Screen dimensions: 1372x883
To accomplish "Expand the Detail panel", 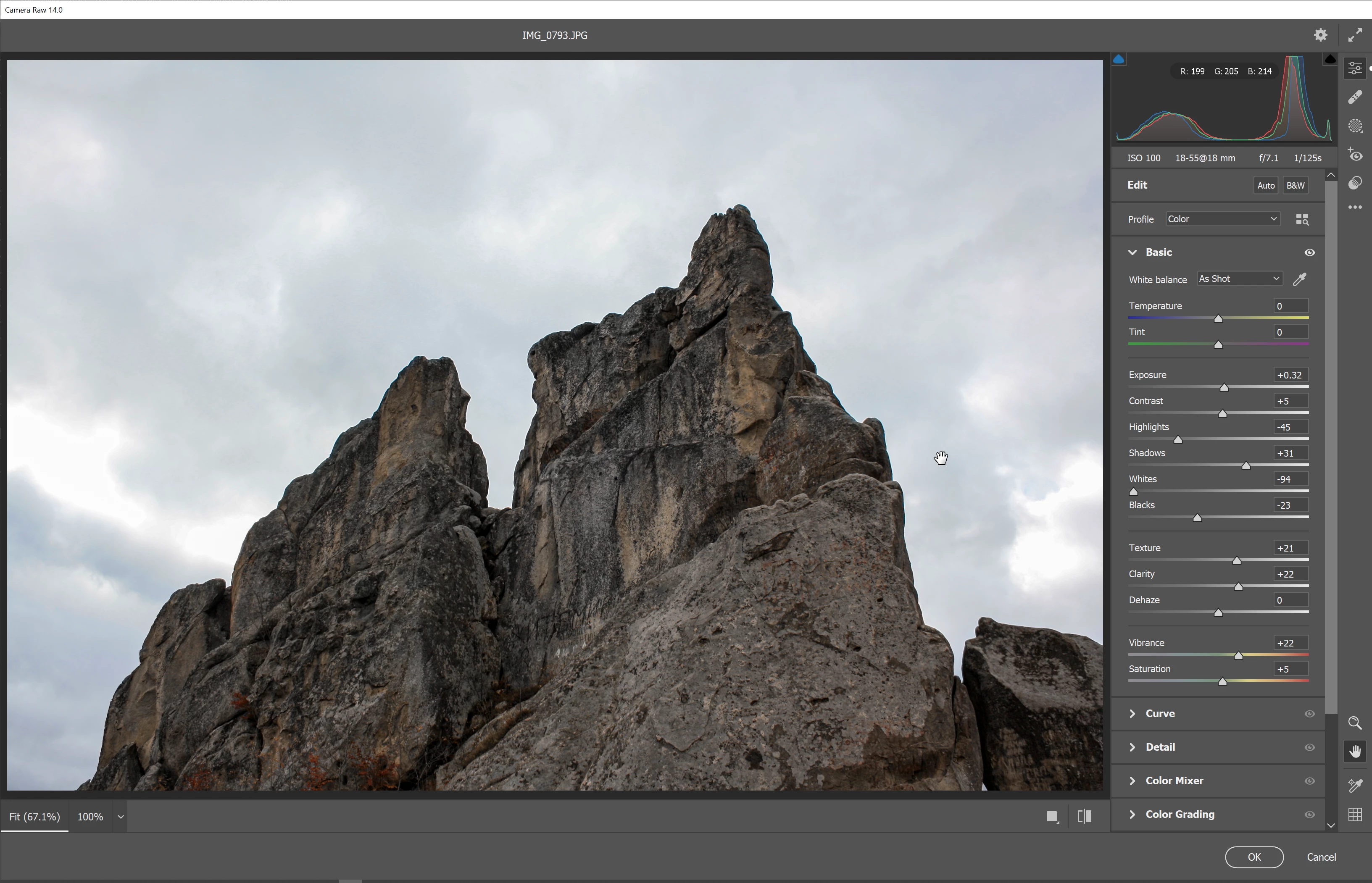I will tap(1160, 747).
